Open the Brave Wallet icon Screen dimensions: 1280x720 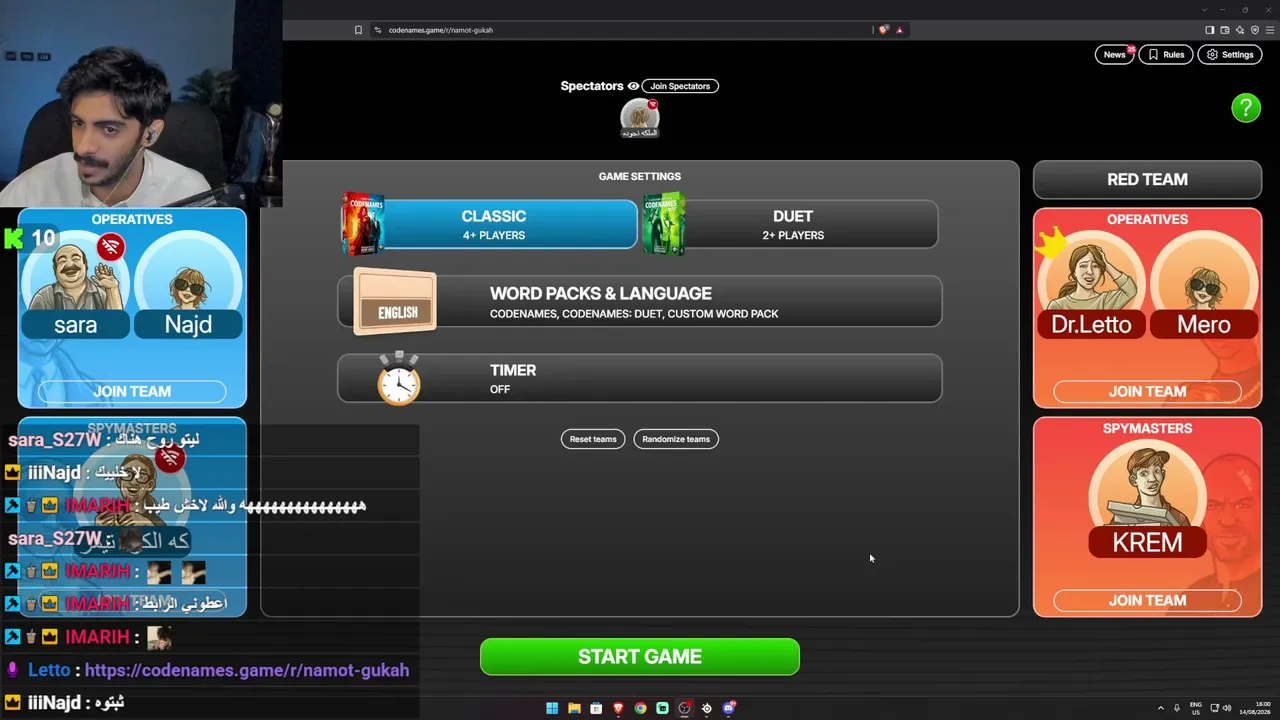(1224, 30)
